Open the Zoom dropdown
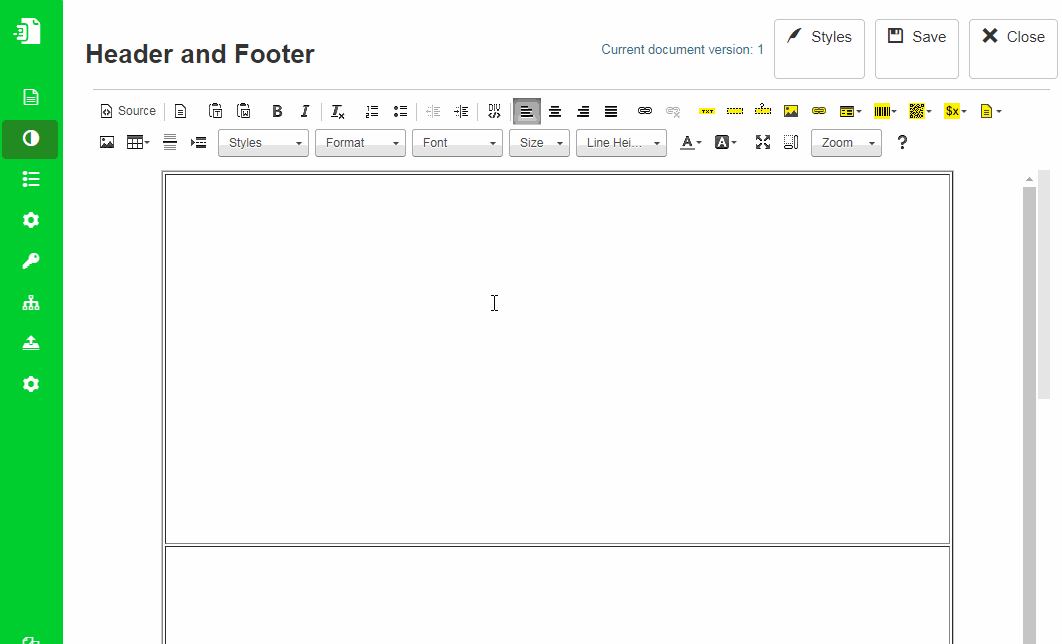Image resolution: width=1062 pixels, height=644 pixels. (x=846, y=143)
